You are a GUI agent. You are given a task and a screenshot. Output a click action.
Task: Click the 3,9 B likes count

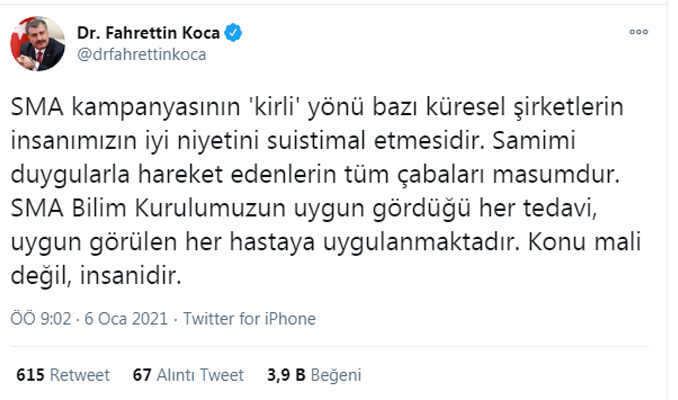click(x=288, y=375)
